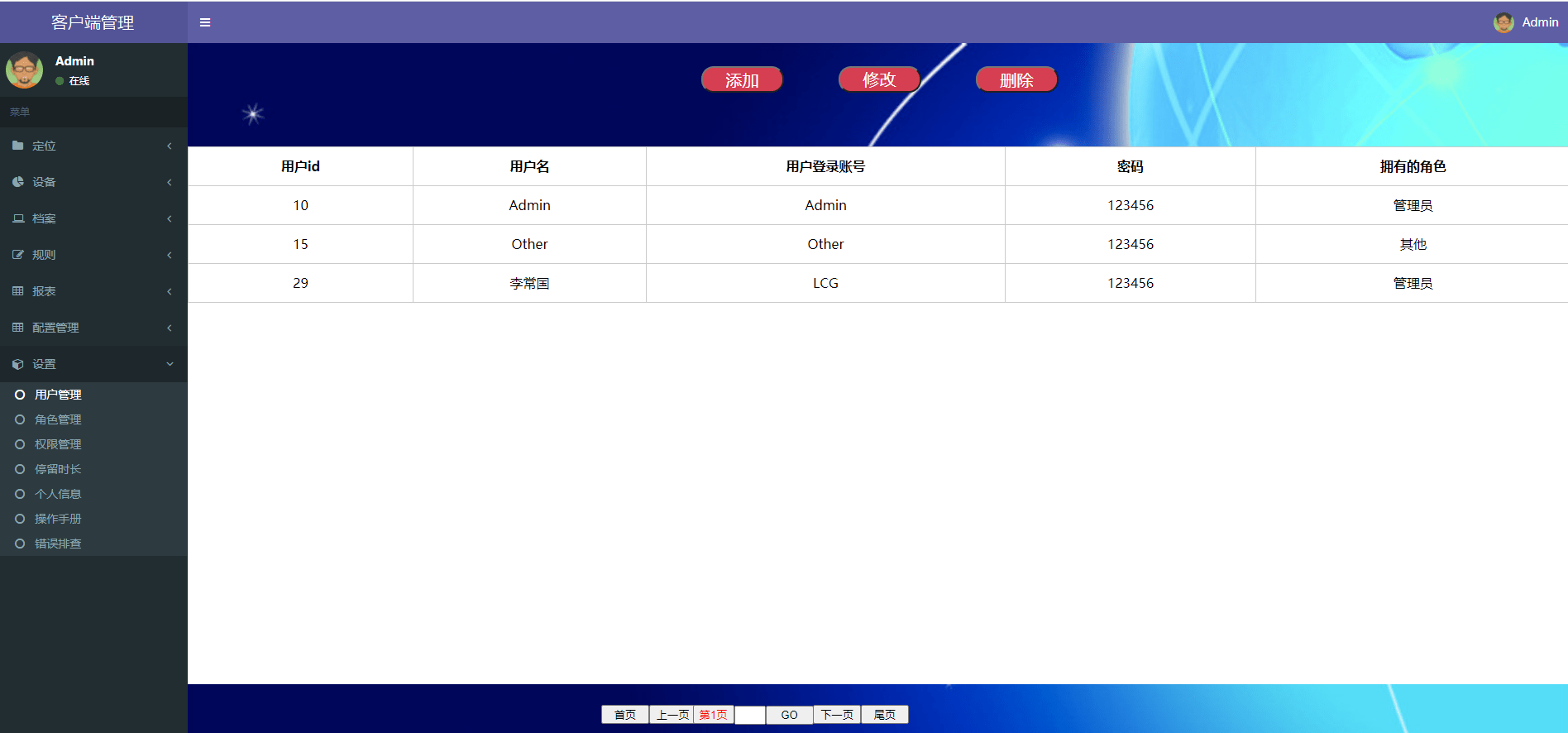This screenshot has width=1568, height=733.
Task: Click the red 删除 button
Action: (1016, 79)
